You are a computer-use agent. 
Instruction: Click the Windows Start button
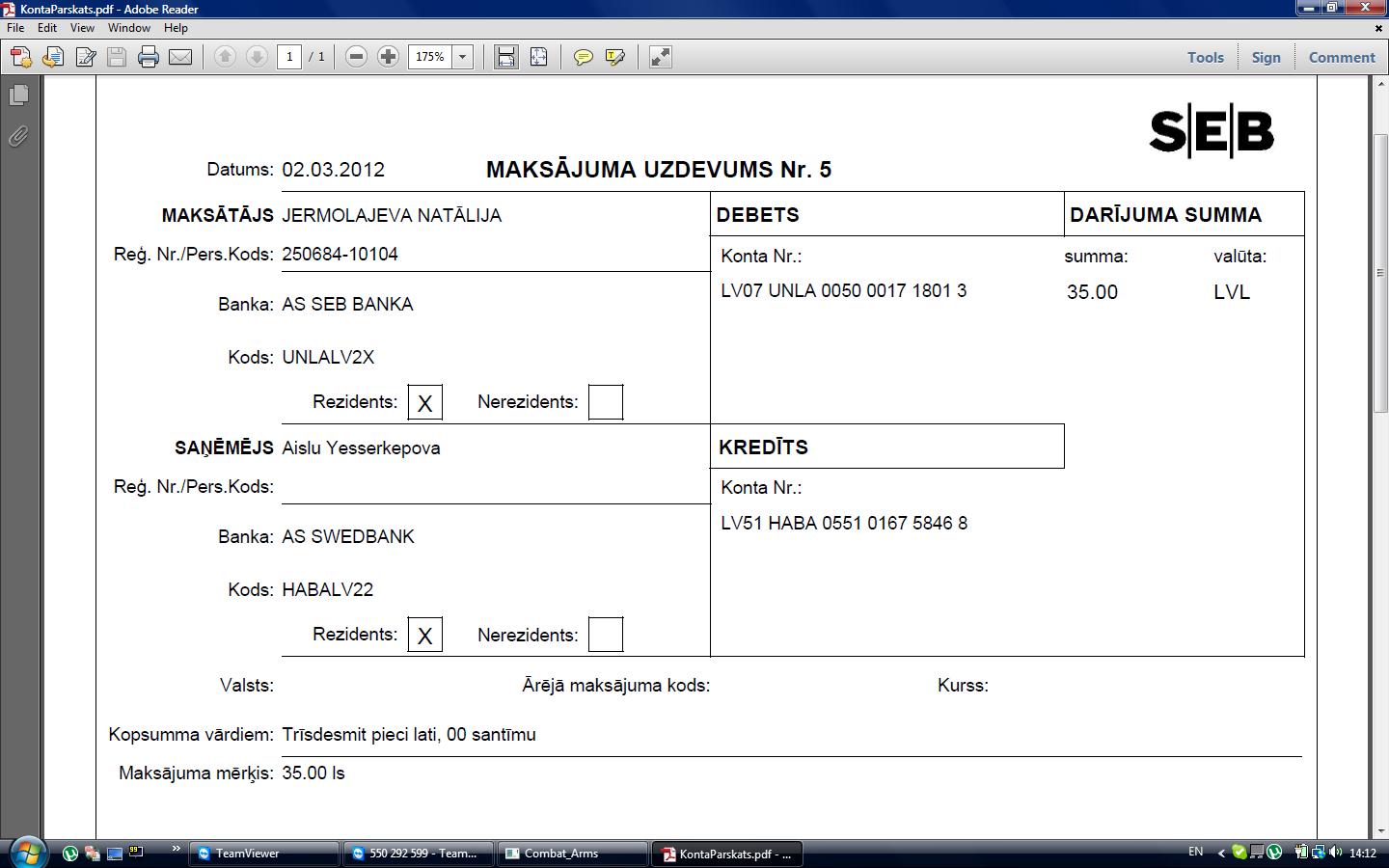coord(26,853)
